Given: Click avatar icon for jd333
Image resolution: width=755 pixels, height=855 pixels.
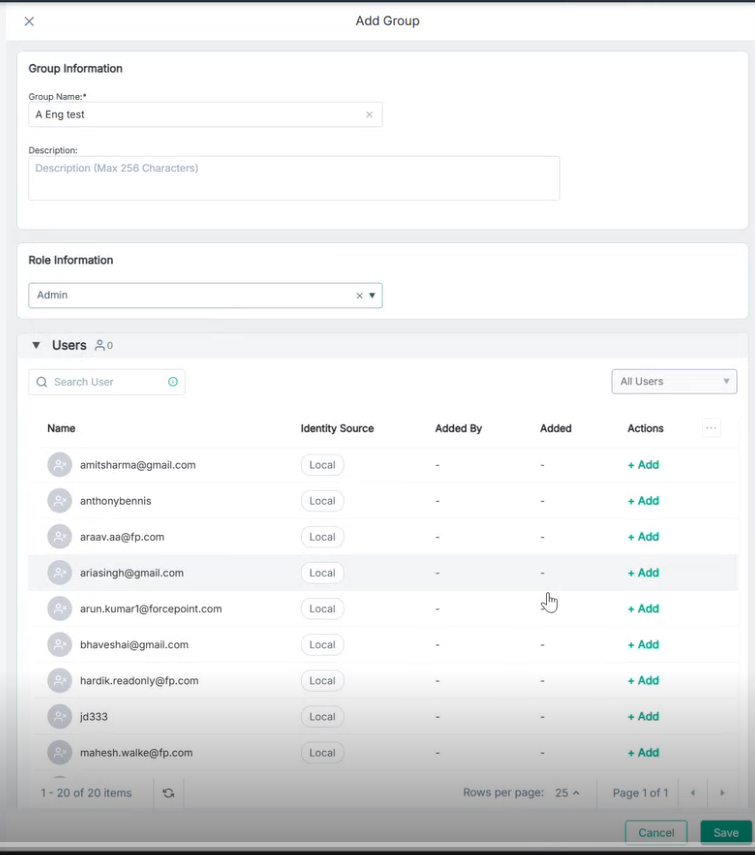Looking at the screenshot, I should 59,717.
